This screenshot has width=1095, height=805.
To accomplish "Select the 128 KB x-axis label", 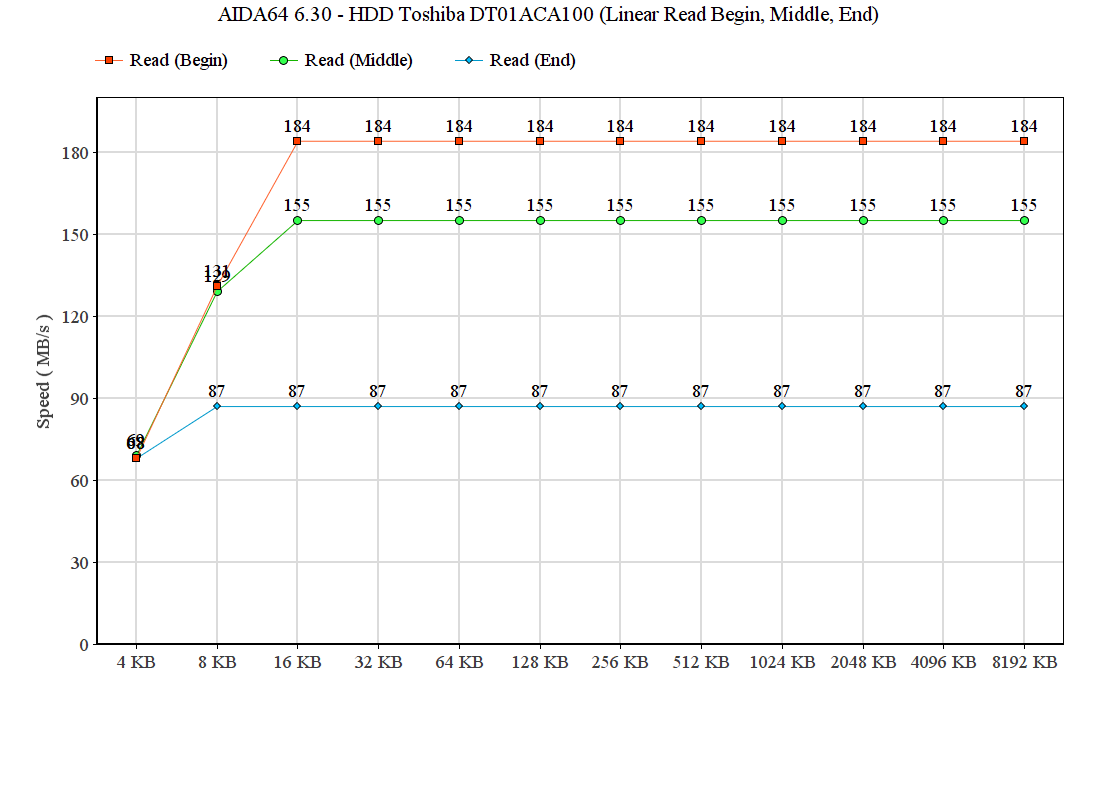I will pos(540,662).
